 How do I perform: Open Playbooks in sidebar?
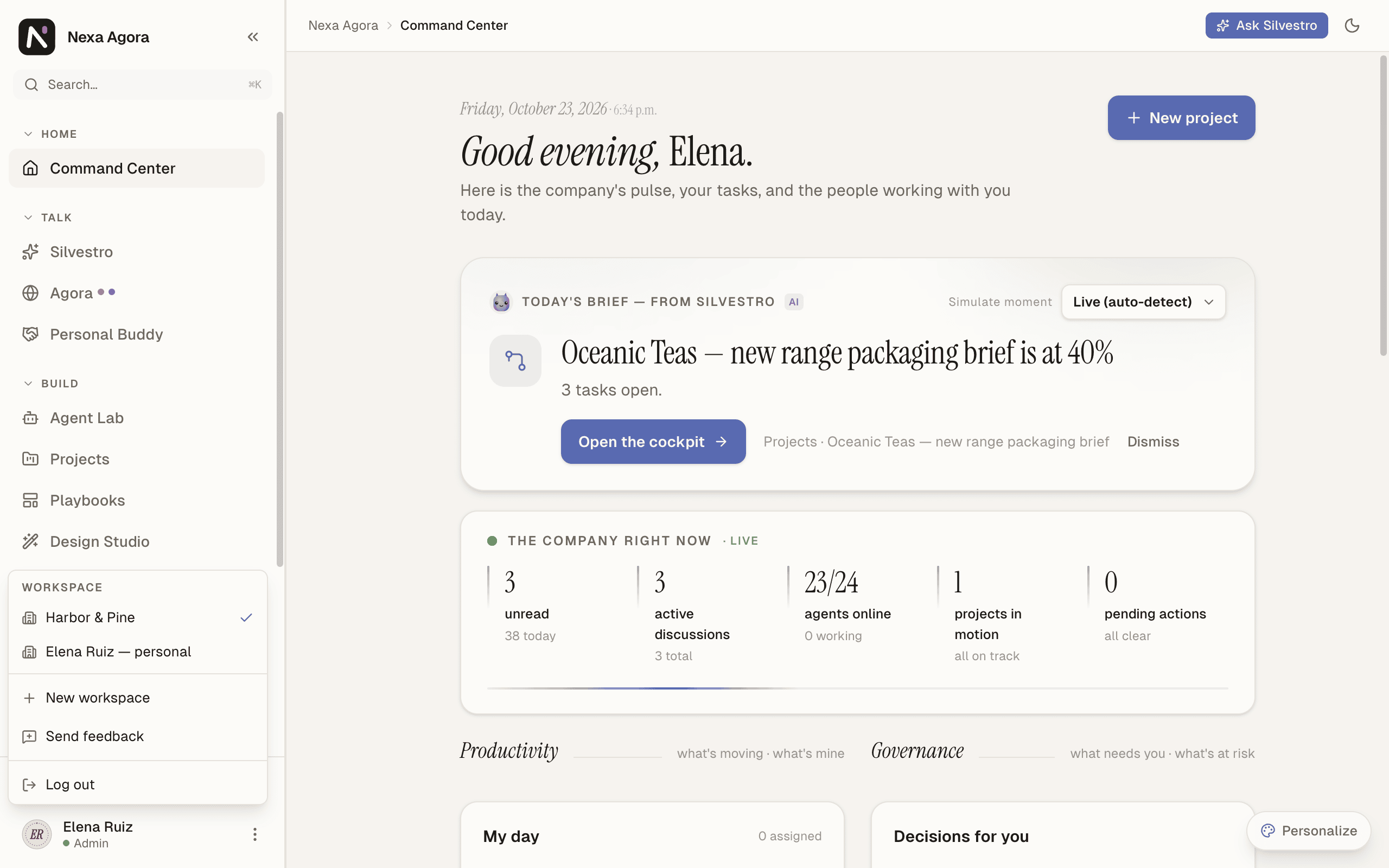[137, 500]
